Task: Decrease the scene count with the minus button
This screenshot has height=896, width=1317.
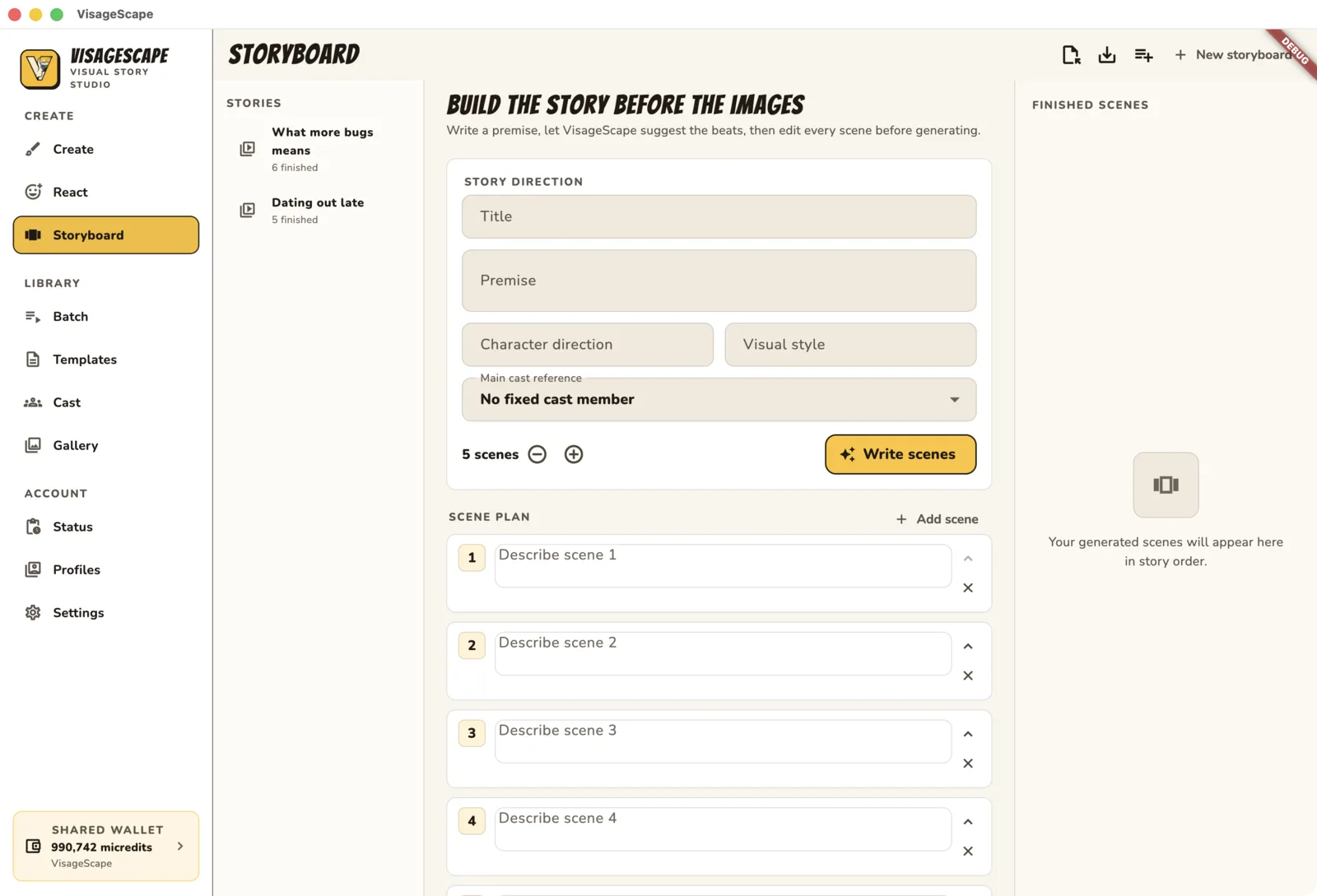Action: [538, 454]
